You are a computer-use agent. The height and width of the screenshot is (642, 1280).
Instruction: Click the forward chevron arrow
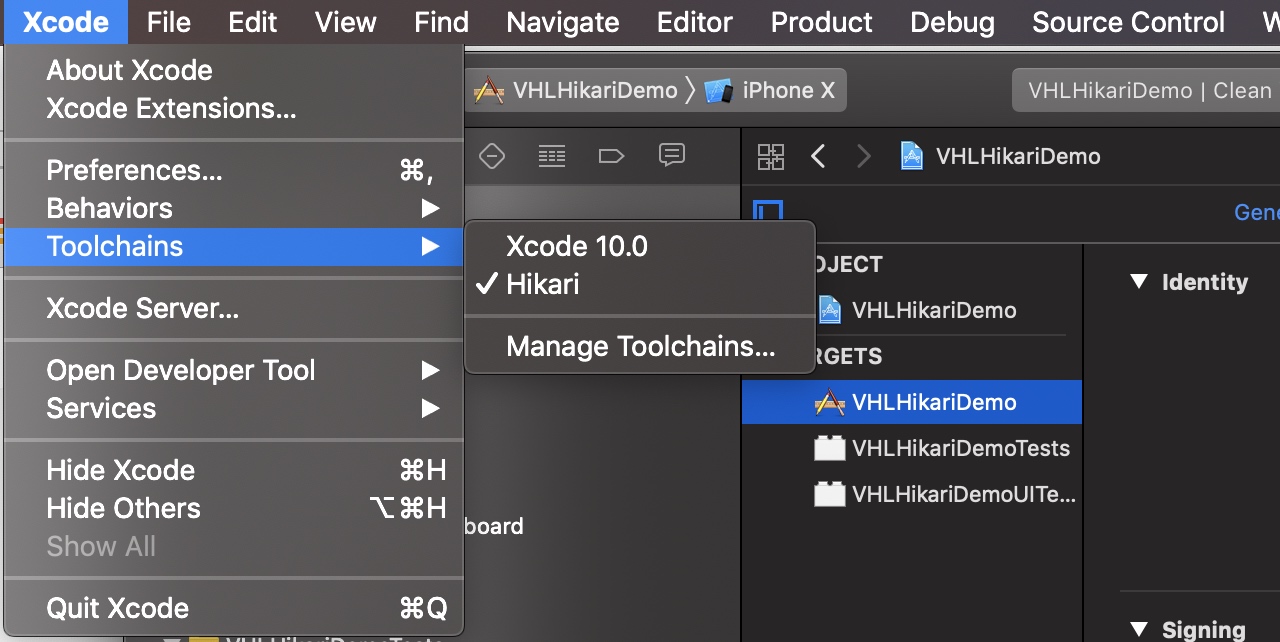864,156
